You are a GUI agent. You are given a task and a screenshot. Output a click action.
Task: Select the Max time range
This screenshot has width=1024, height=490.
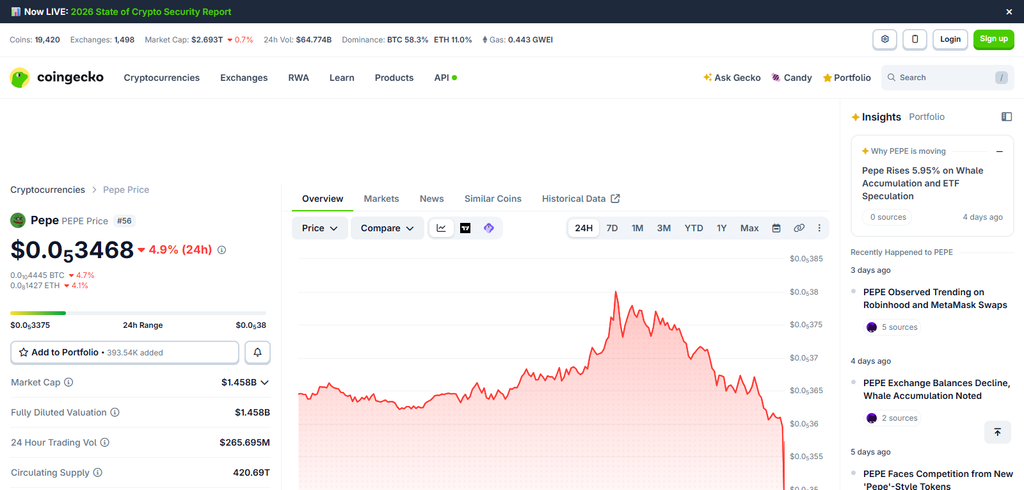tap(750, 228)
